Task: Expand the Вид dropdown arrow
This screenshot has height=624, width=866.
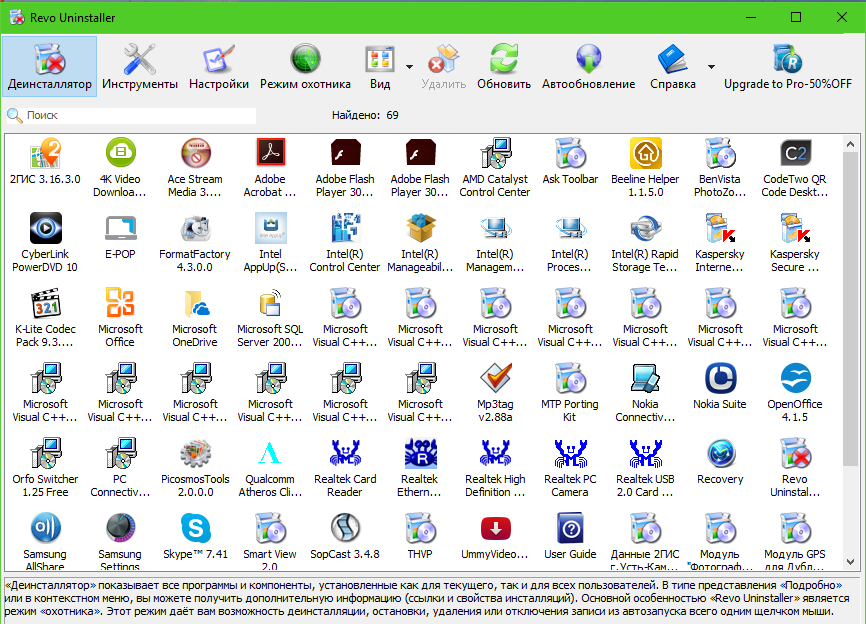Action: pos(409,67)
